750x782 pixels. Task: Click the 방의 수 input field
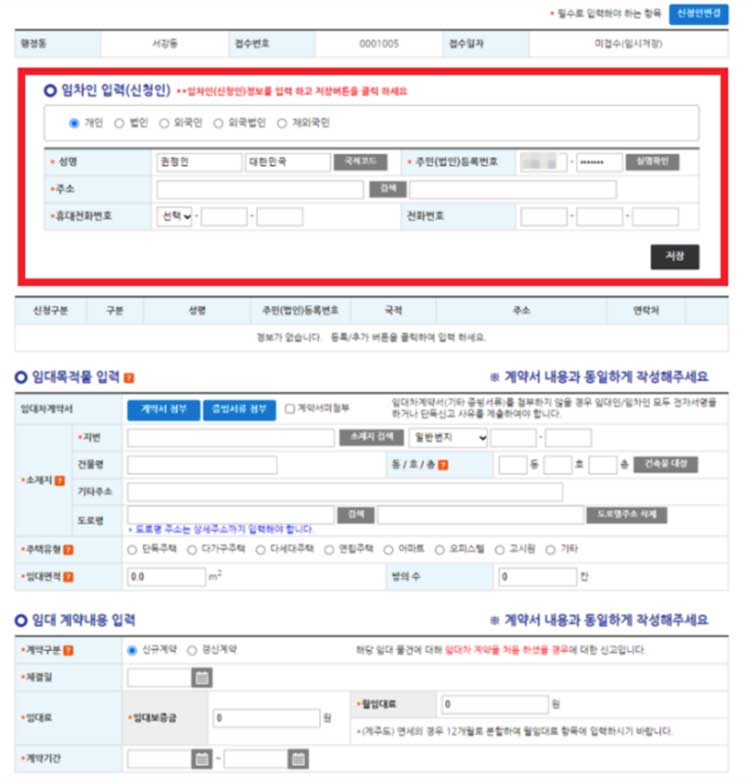[x=538, y=577]
